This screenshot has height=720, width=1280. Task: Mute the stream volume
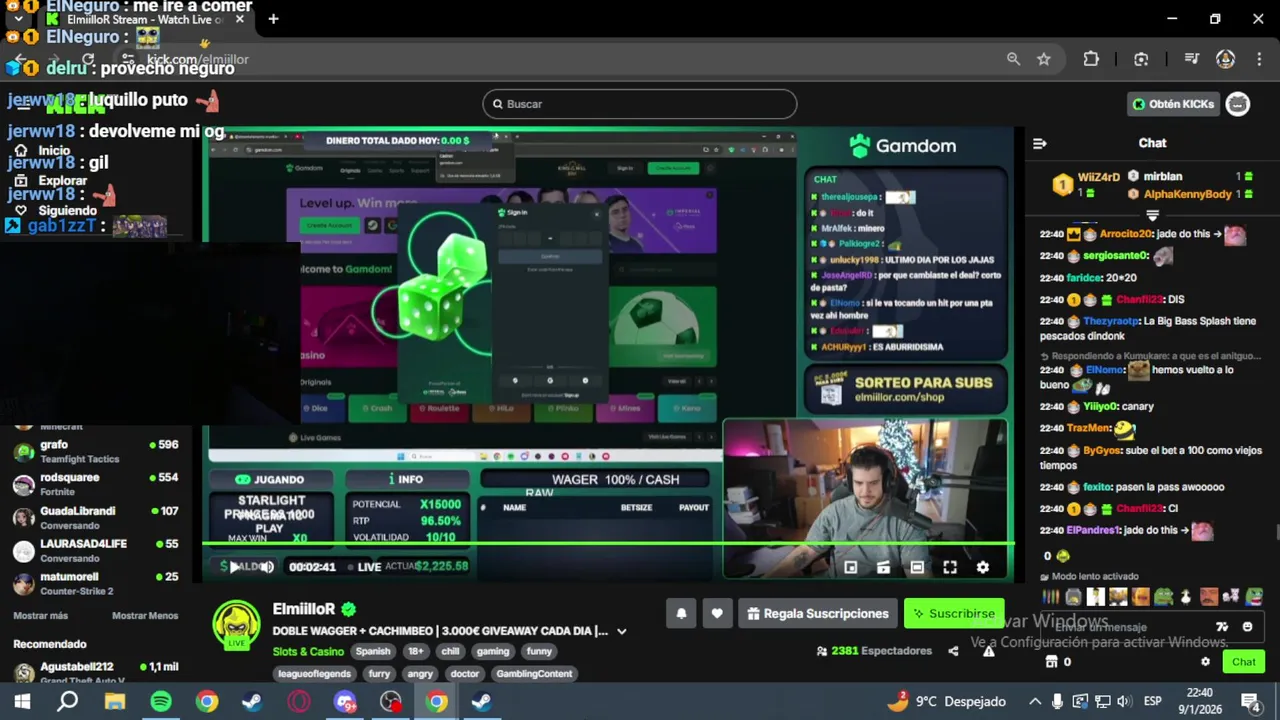click(x=267, y=567)
